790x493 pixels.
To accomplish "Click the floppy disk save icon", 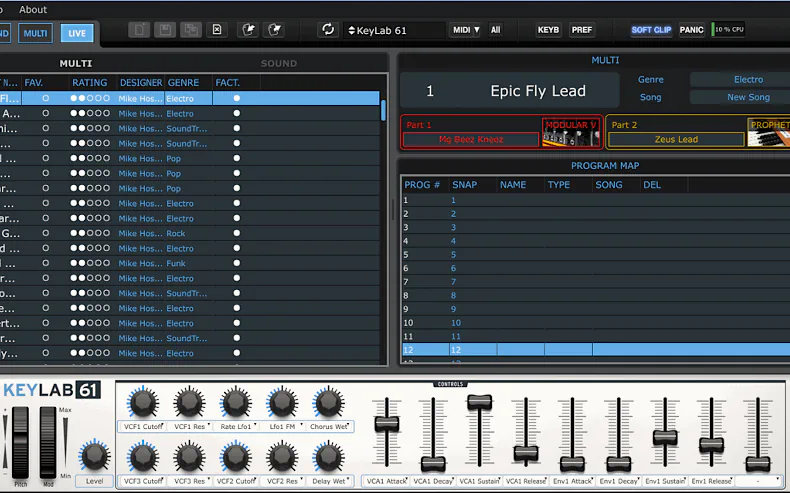I will [165, 30].
